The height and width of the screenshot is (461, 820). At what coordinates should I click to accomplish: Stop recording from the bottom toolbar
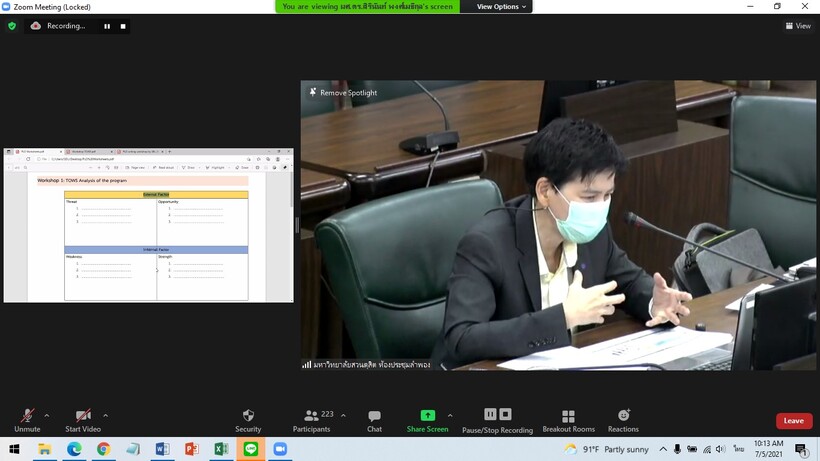coord(505,414)
